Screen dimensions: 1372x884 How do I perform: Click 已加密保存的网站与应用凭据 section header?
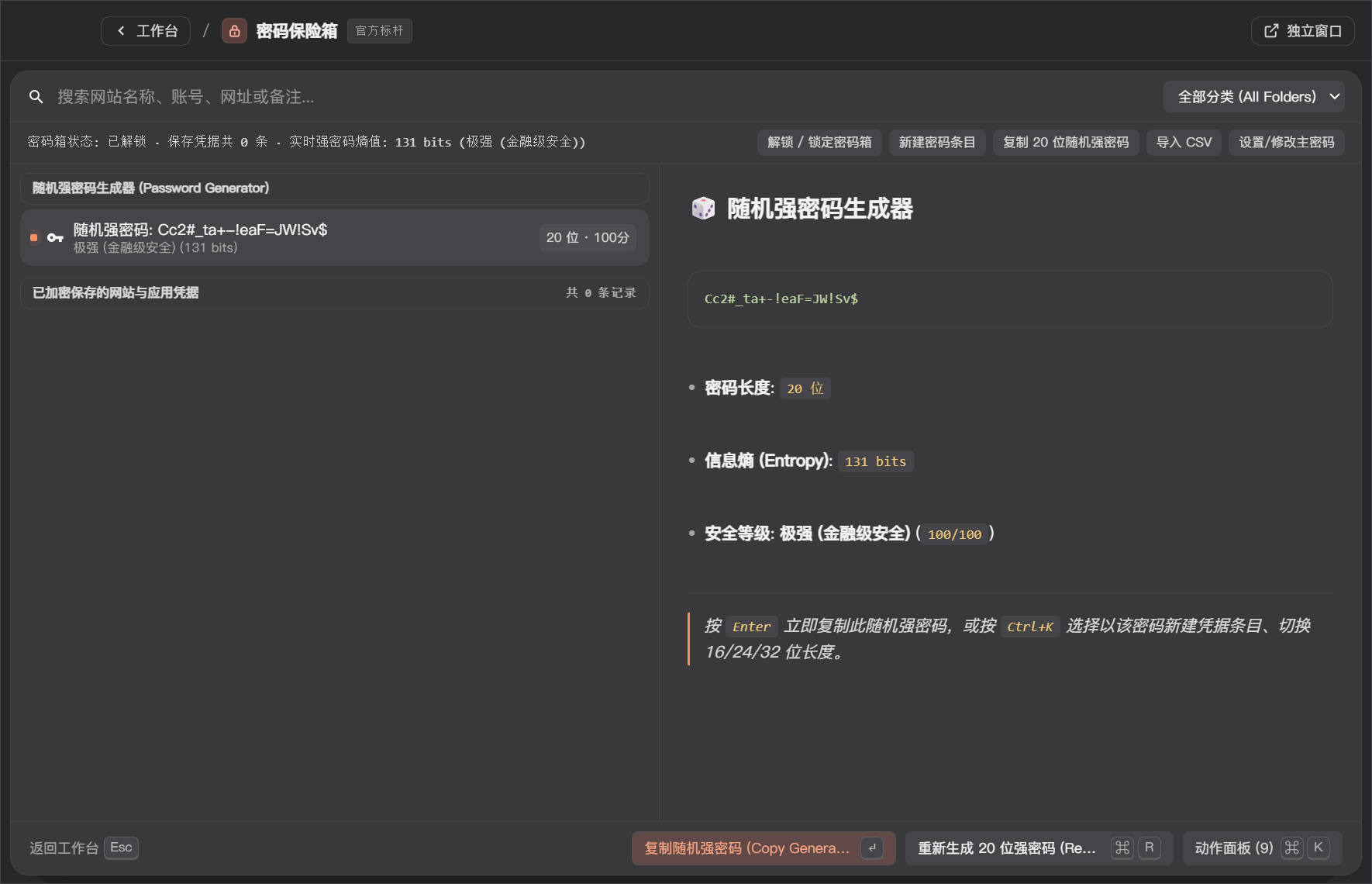tap(335, 293)
